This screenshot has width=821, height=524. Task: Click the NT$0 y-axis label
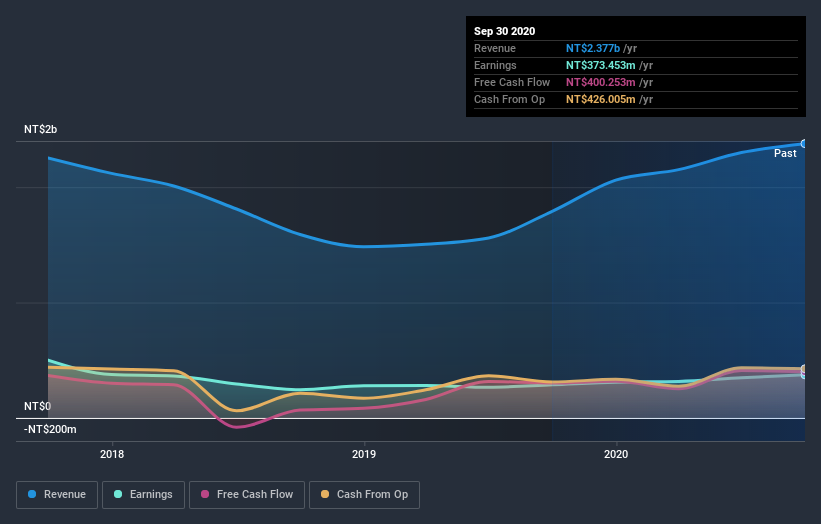tap(37, 406)
